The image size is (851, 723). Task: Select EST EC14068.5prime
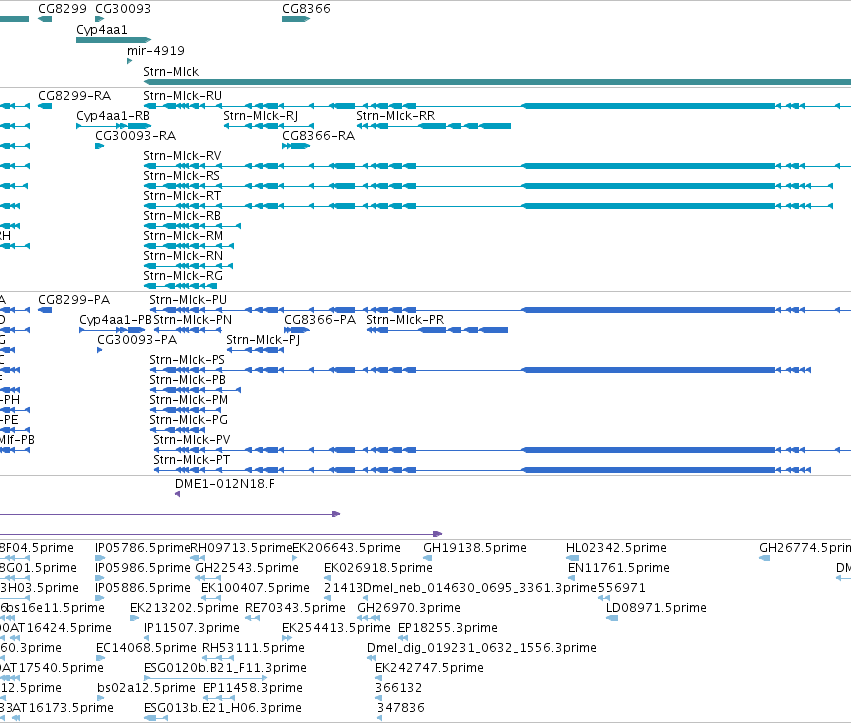point(146,648)
